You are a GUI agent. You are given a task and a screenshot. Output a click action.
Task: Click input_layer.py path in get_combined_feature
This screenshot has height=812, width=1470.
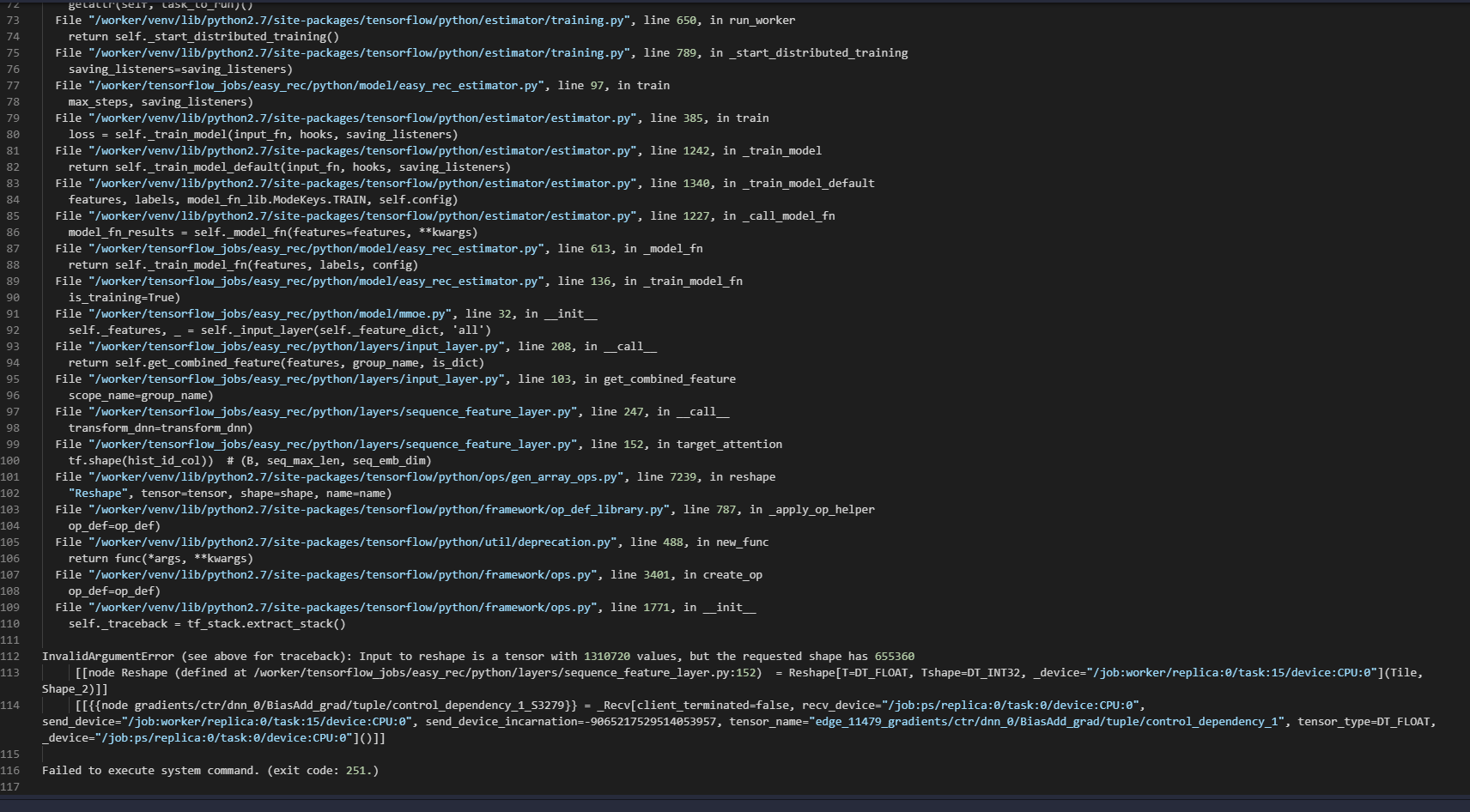click(297, 379)
